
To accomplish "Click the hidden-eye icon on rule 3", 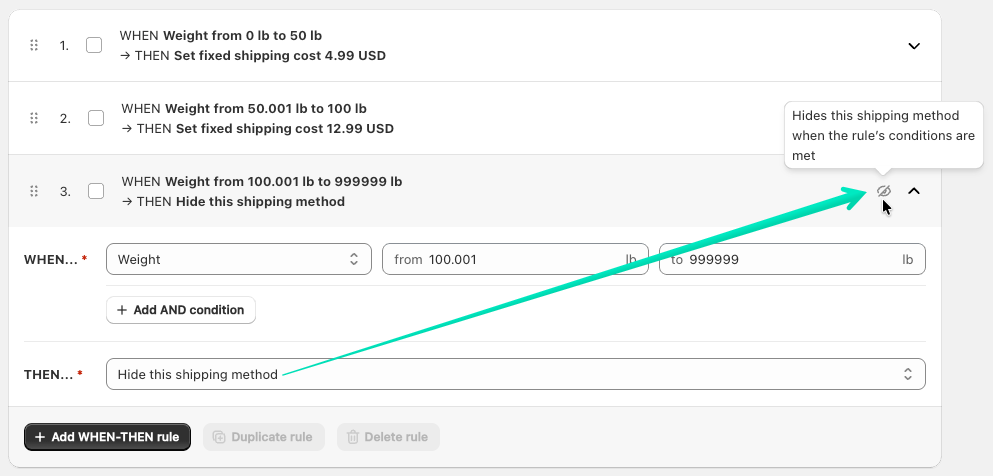I will click(883, 191).
